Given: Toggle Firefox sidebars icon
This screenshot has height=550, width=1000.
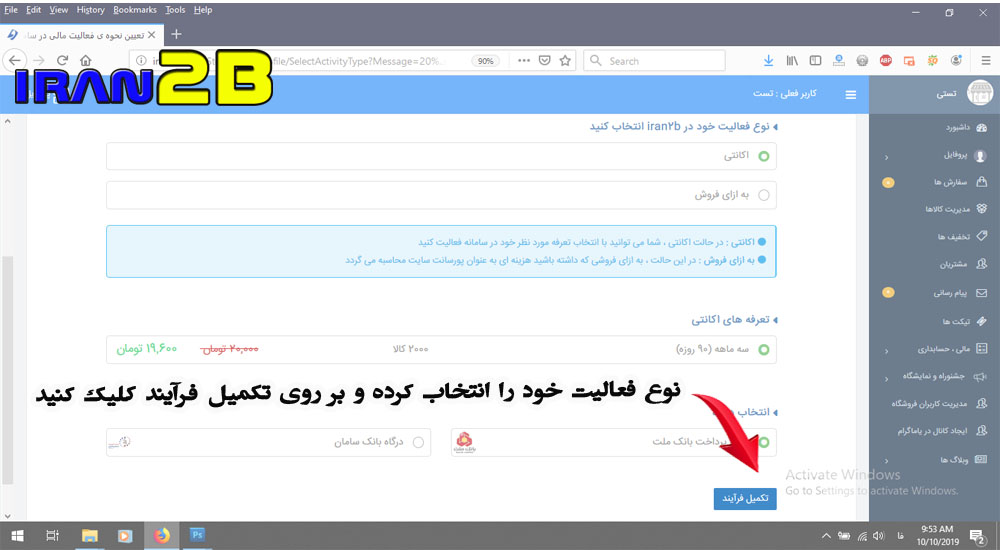Looking at the screenshot, I should click(x=815, y=61).
